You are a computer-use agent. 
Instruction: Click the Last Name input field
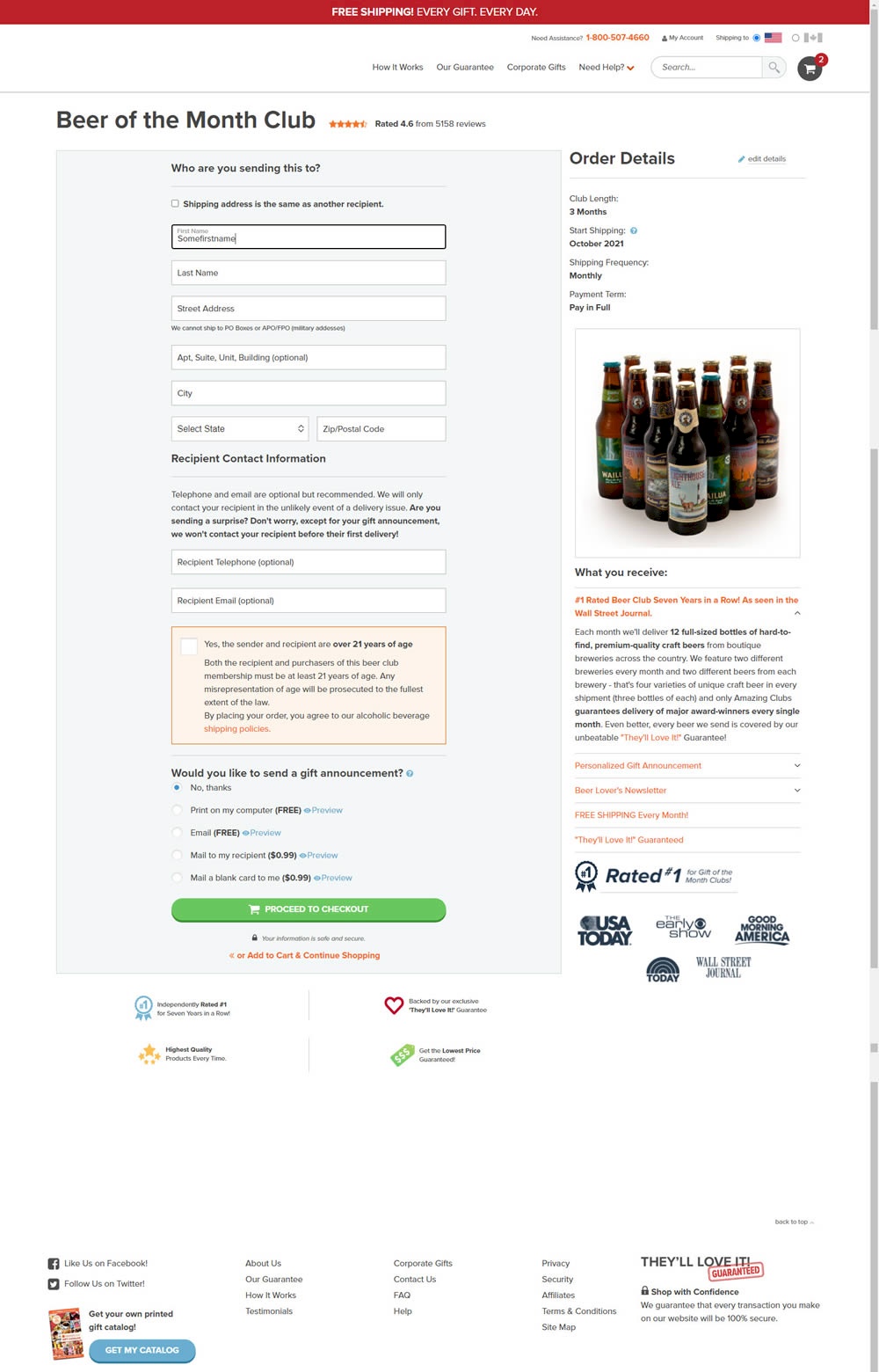coord(309,273)
